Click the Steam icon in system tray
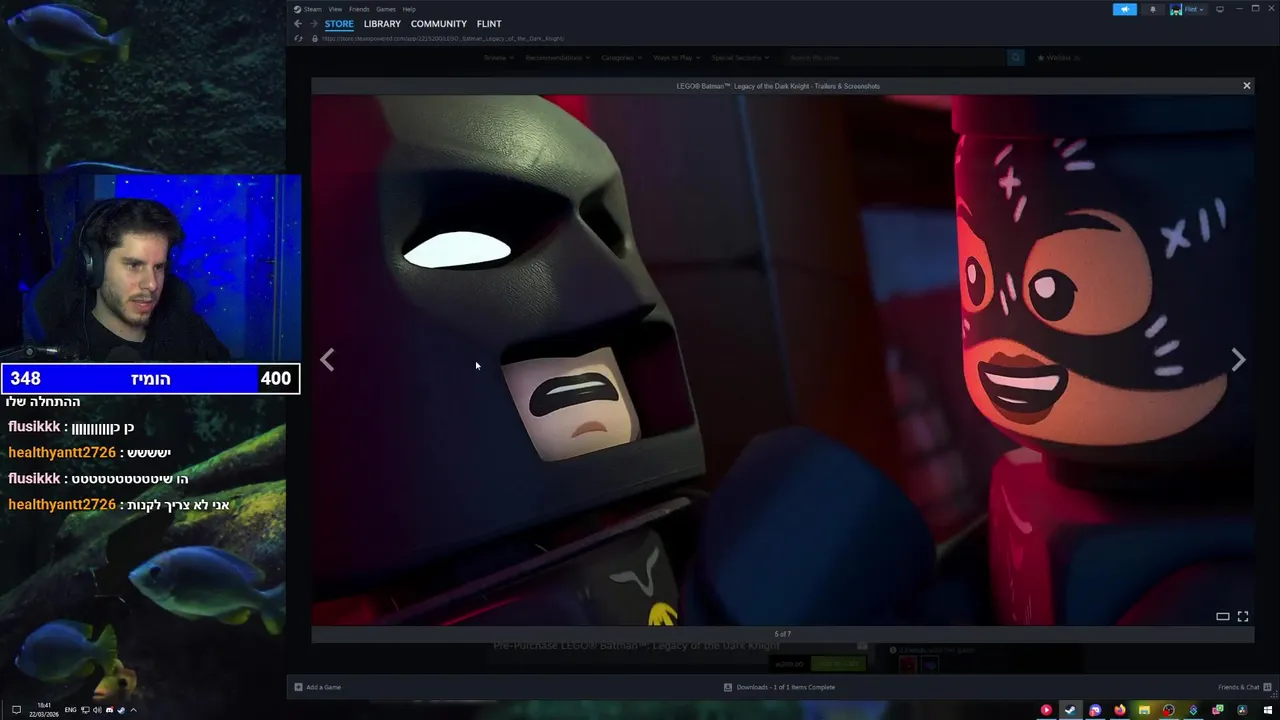Viewport: 1280px width, 720px height. pos(121,710)
